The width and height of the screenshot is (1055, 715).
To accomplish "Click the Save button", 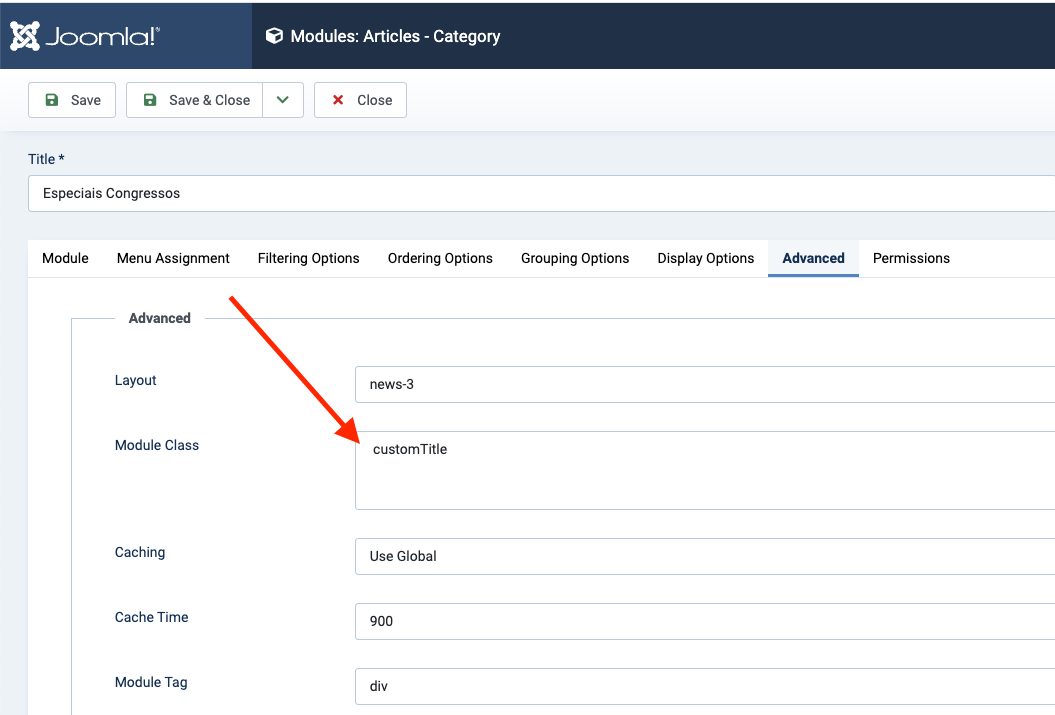I will click(x=72, y=100).
